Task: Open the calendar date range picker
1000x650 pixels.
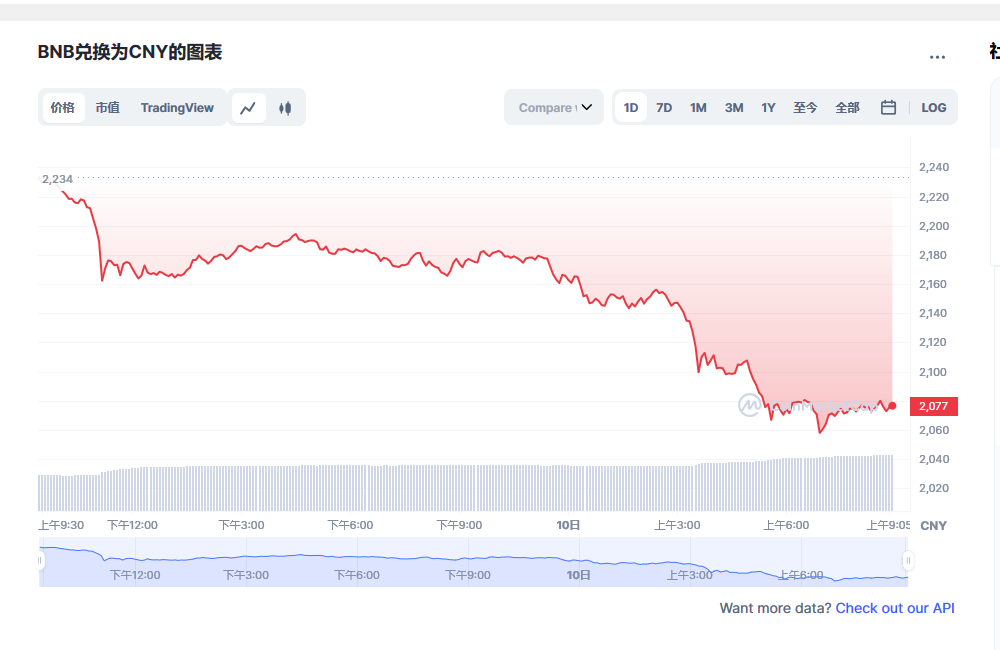Action: point(888,107)
